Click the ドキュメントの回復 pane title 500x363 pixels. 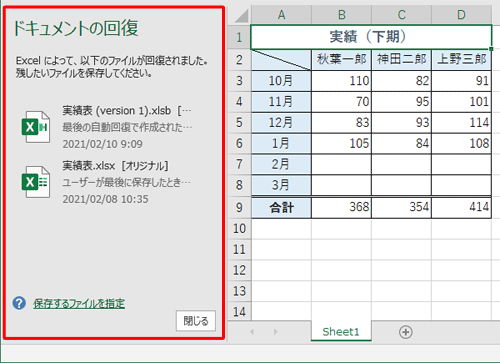coord(75,28)
